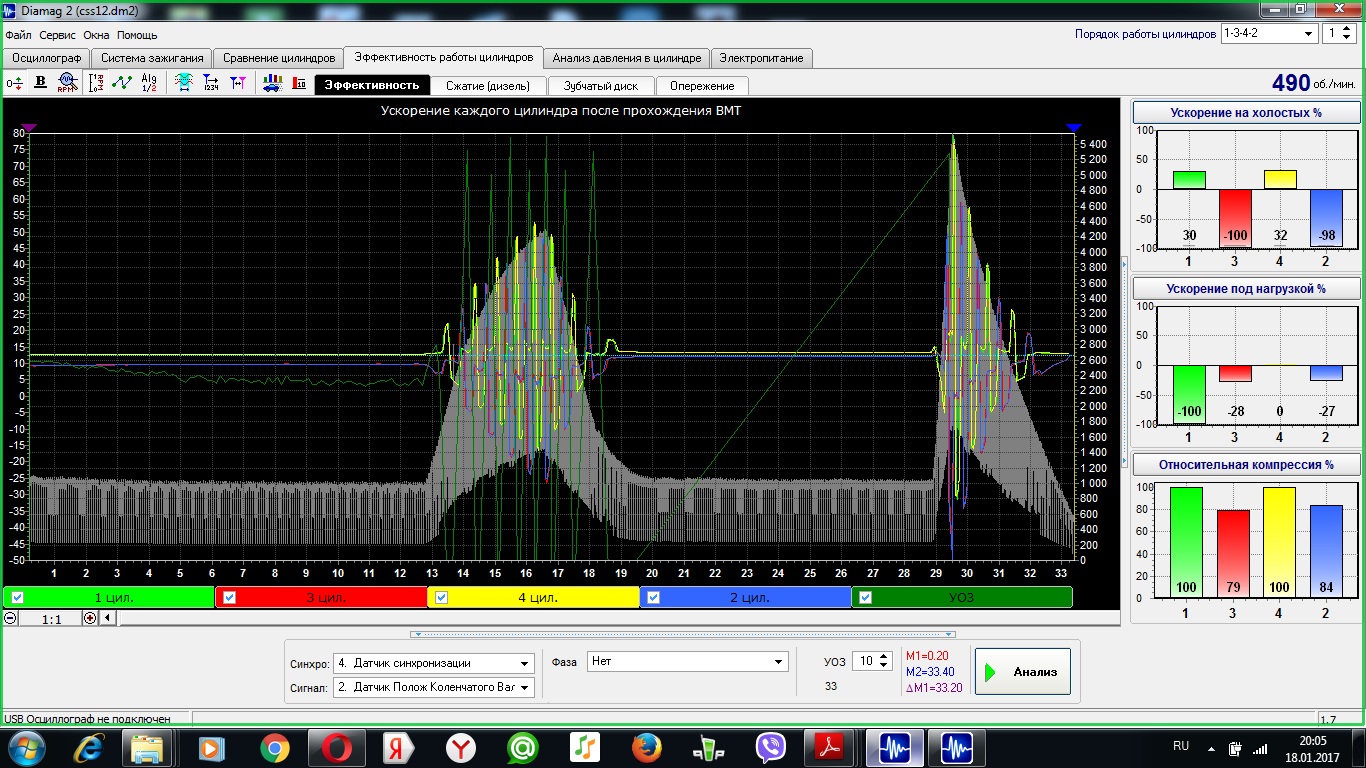The image size is (1366, 768).
Task: Open Opera browser from taskbar
Action: click(x=336, y=747)
